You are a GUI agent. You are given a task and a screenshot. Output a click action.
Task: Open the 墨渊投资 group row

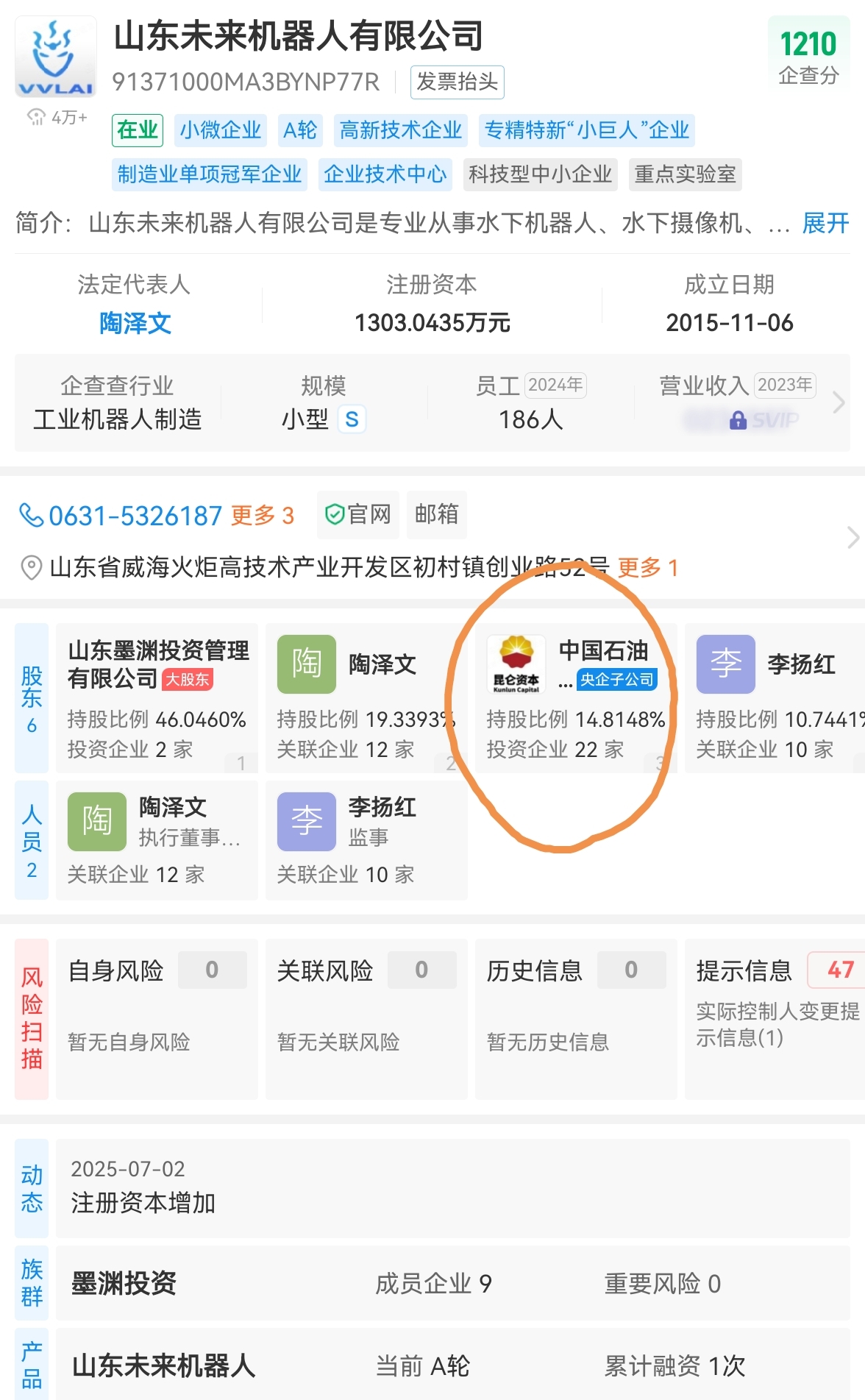tap(453, 1283)
